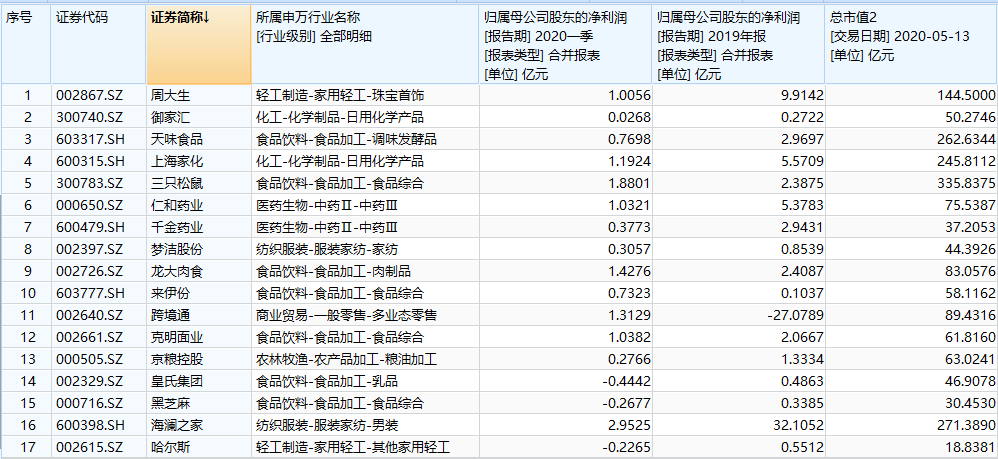Click the 龙大肉食 name cell
Image resolution: width=998 pixels, height=459 pixels.
tap(199, 271)
